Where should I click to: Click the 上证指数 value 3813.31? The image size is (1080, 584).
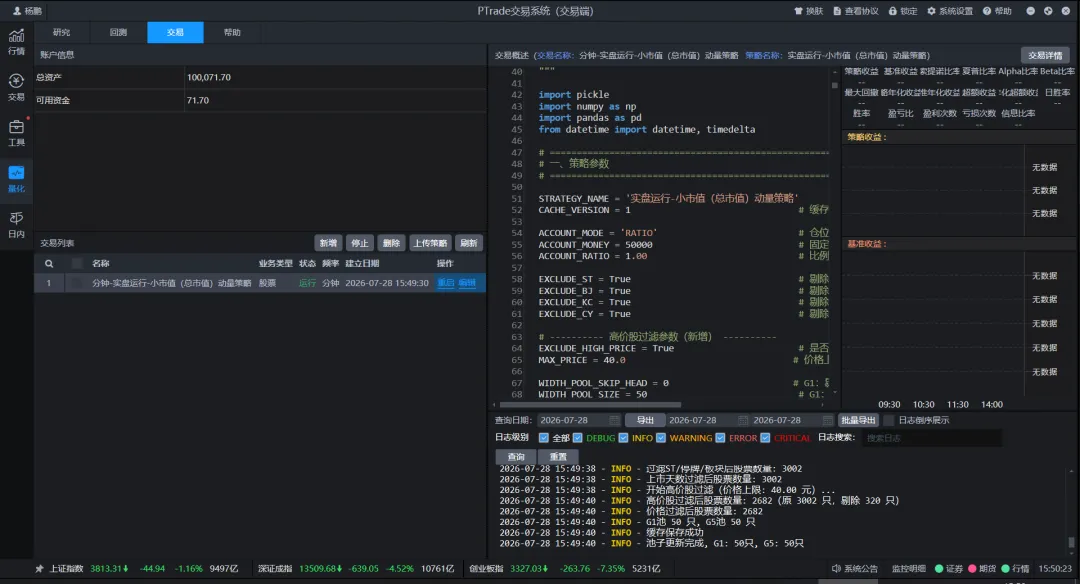point(109,569)
